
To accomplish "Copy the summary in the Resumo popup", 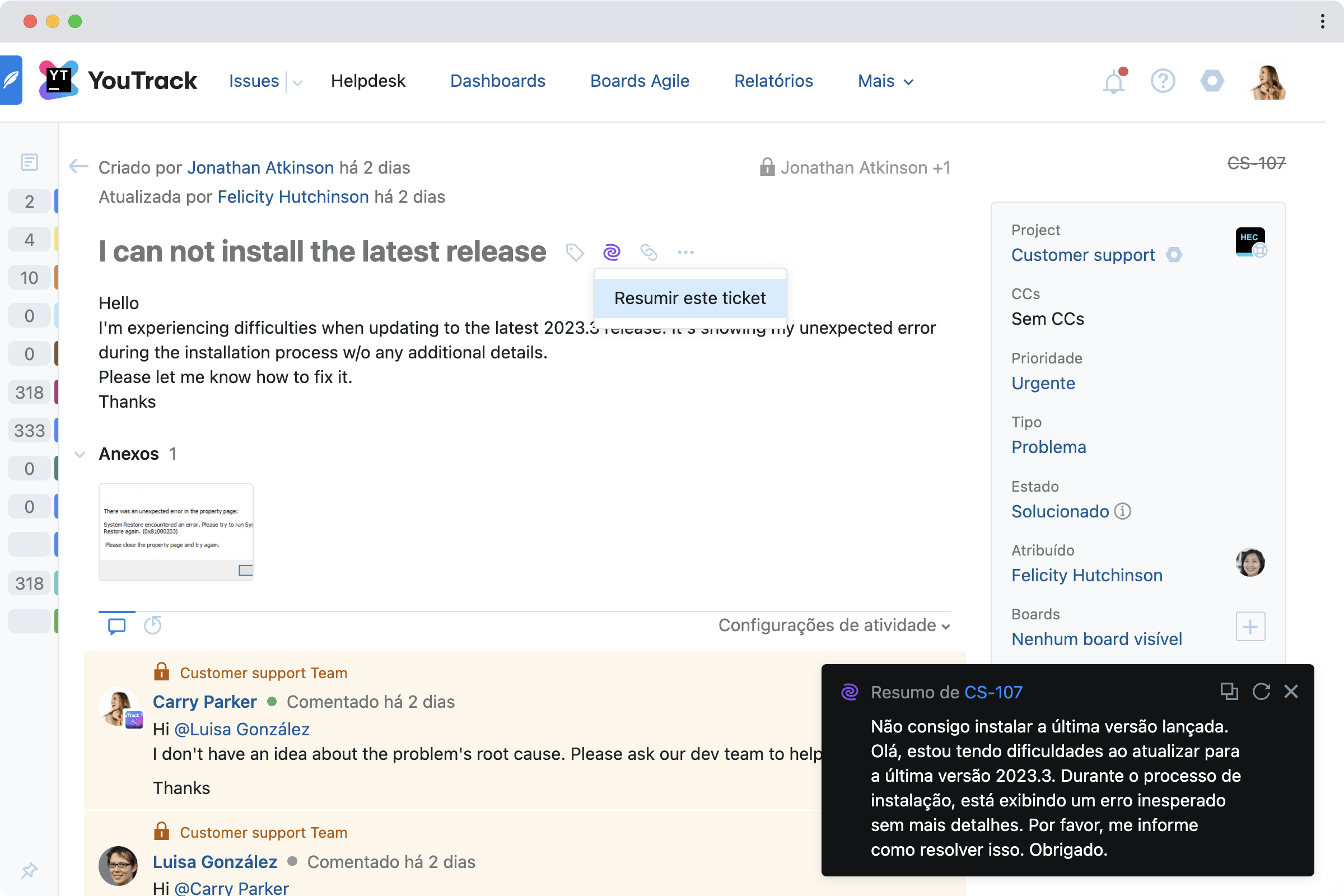I will coord(1229,692).
